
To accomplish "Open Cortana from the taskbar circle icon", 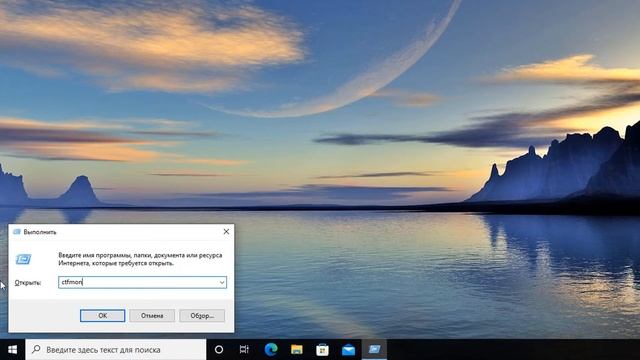I will [219, 350].
